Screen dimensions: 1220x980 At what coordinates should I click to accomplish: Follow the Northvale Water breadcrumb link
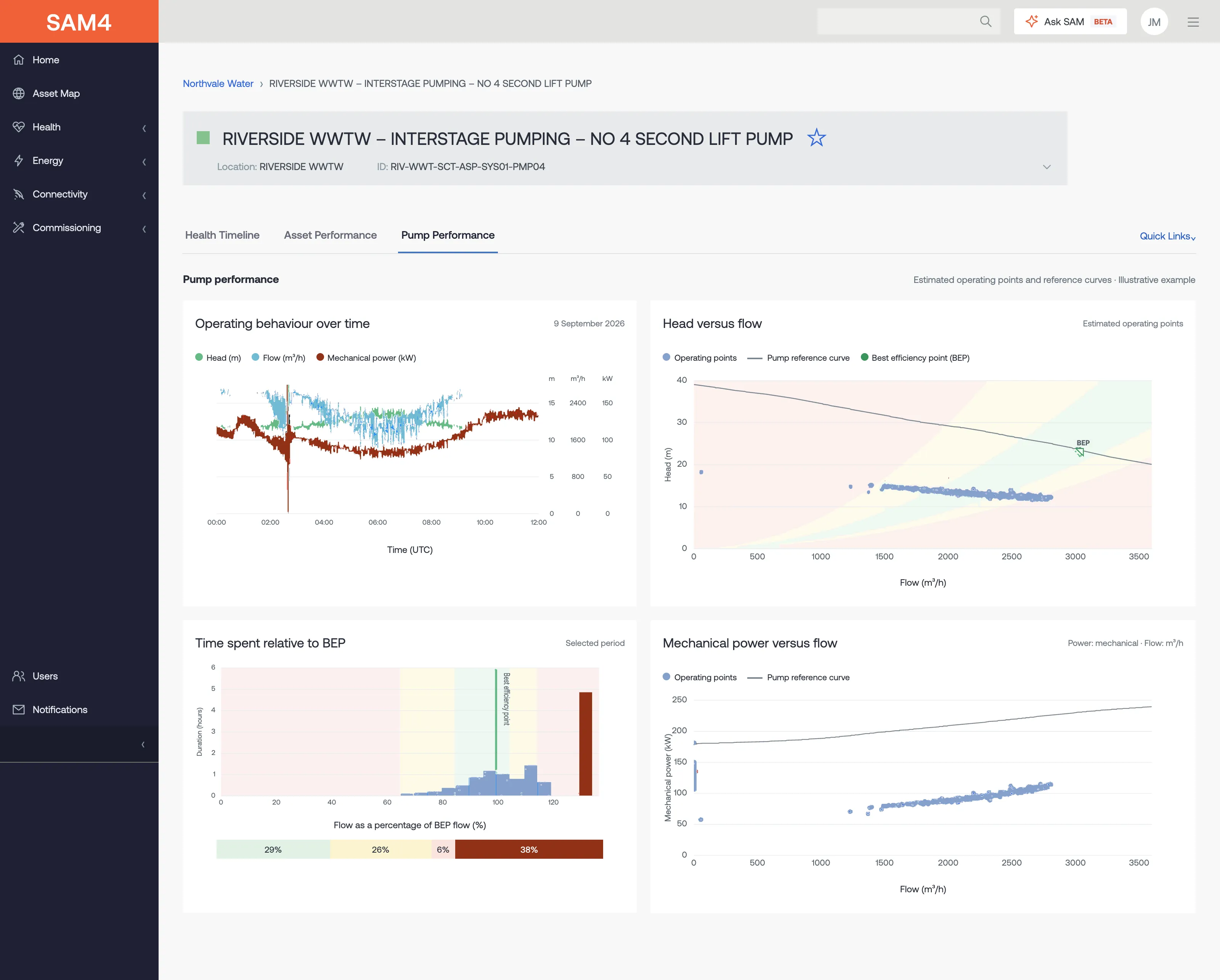[218, 84]
